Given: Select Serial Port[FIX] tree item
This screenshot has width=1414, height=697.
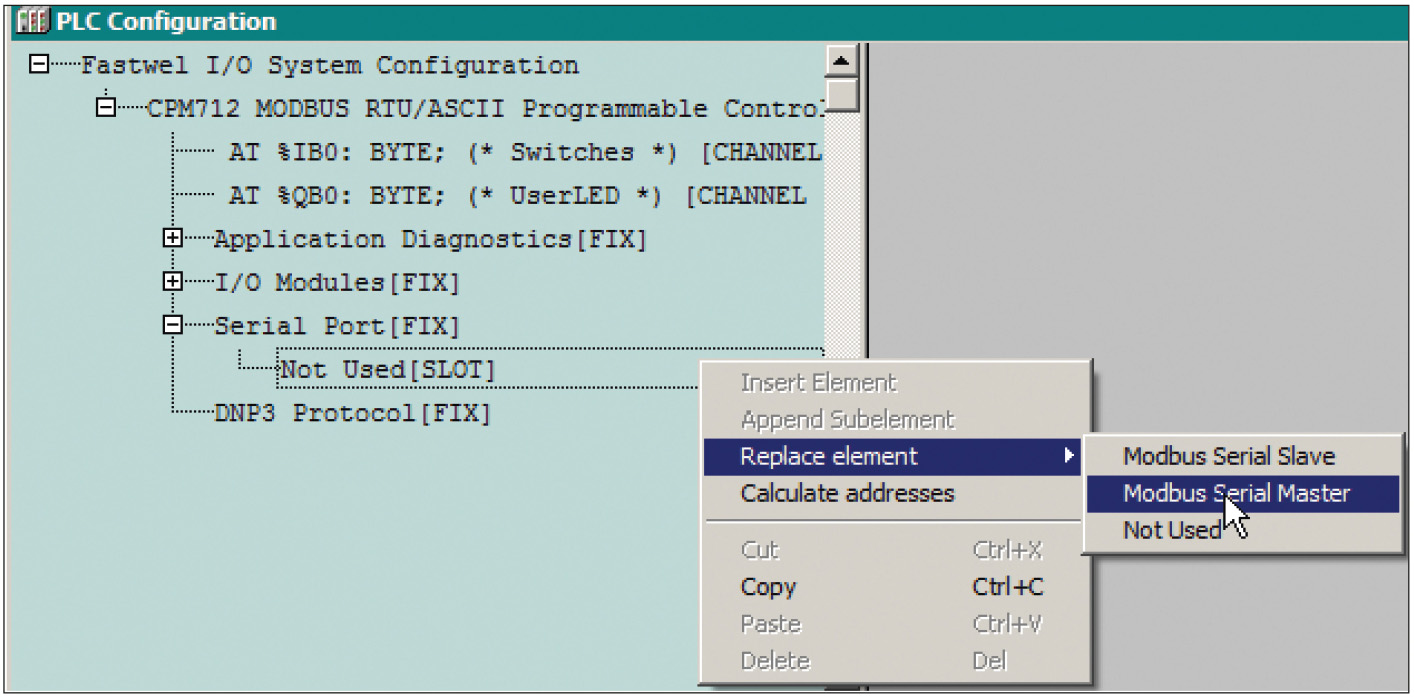Looking at the screenshot, I should [337, 327].
